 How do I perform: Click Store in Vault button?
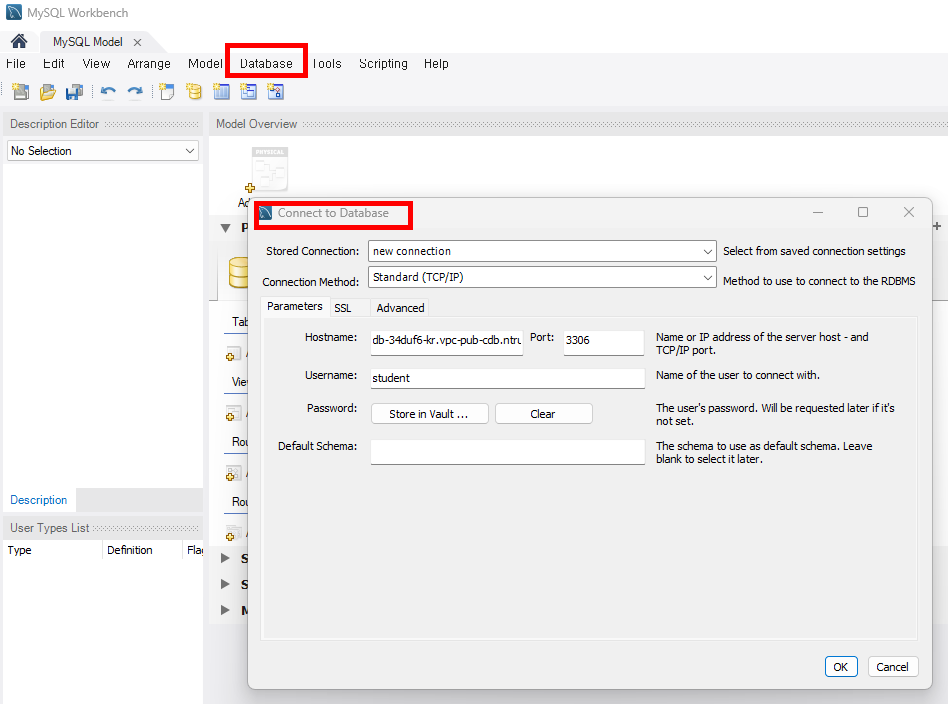click(429, 414)
